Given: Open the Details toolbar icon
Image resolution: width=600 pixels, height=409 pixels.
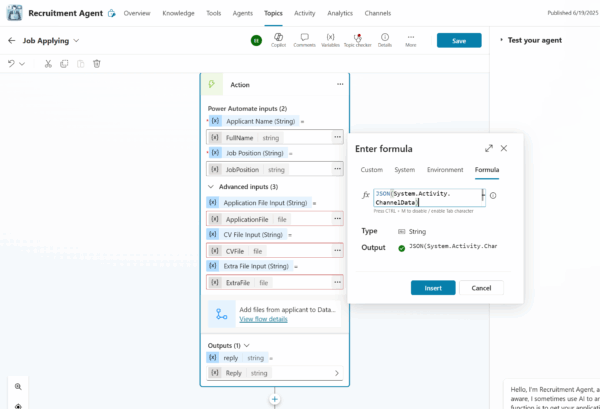Looking at the screenshot, I should (385, 40).
